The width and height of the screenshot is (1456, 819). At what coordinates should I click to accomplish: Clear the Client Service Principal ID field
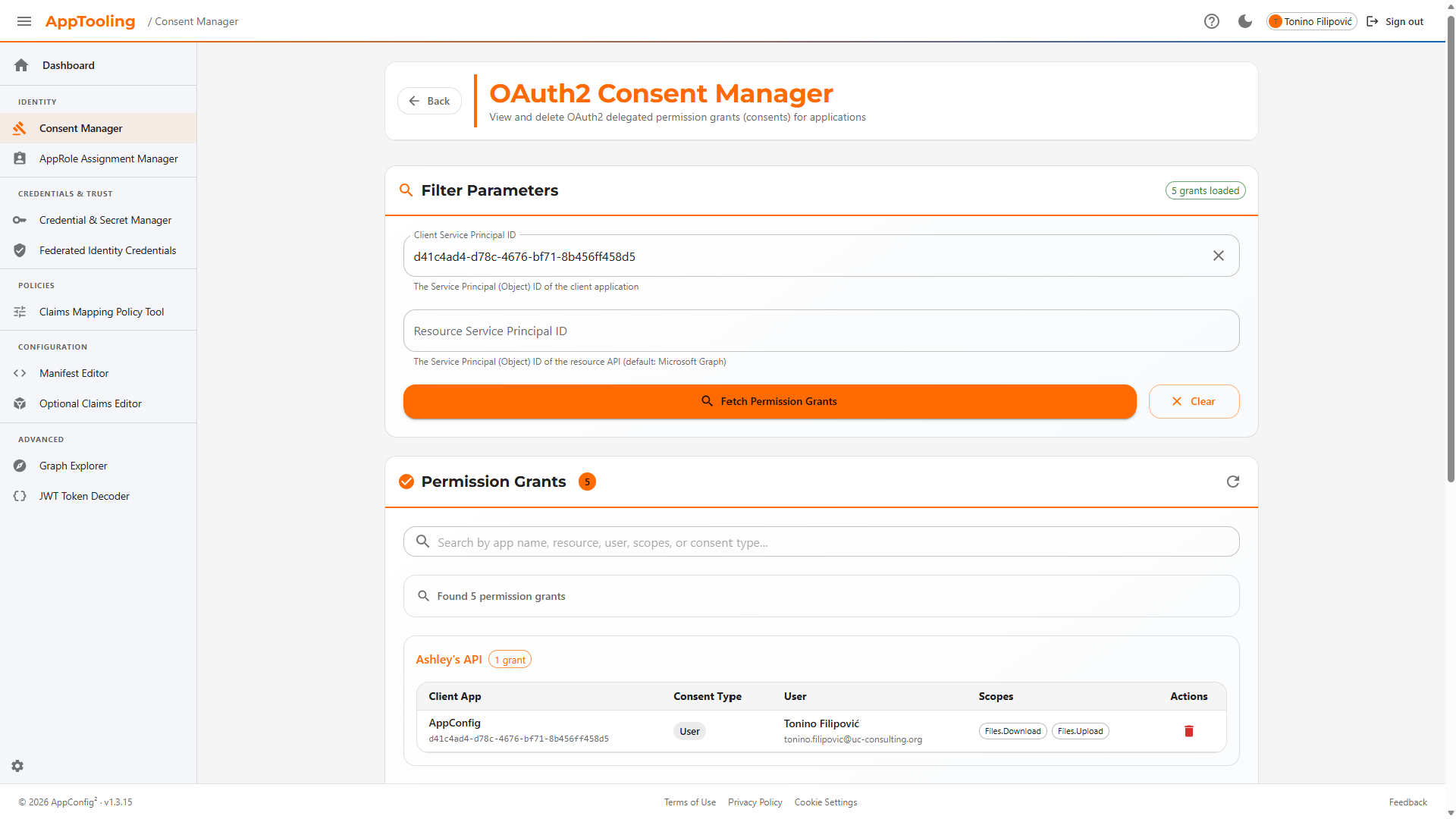(x=1219, y=256)
